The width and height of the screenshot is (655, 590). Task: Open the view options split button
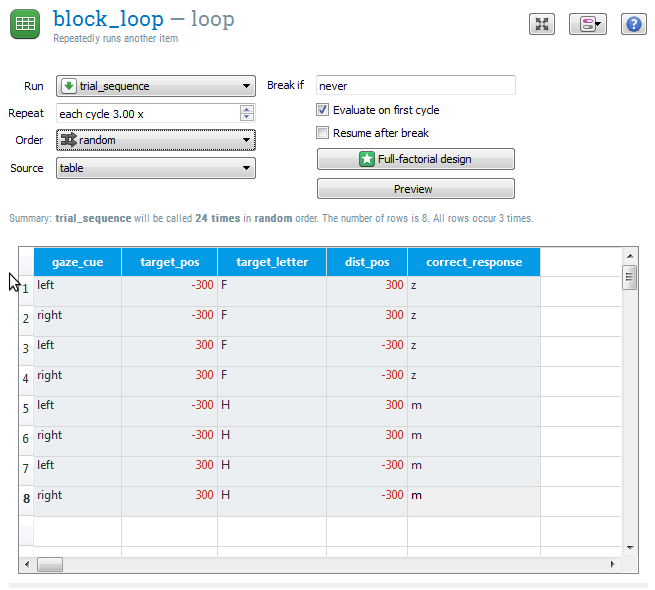(x=588, y=25)
